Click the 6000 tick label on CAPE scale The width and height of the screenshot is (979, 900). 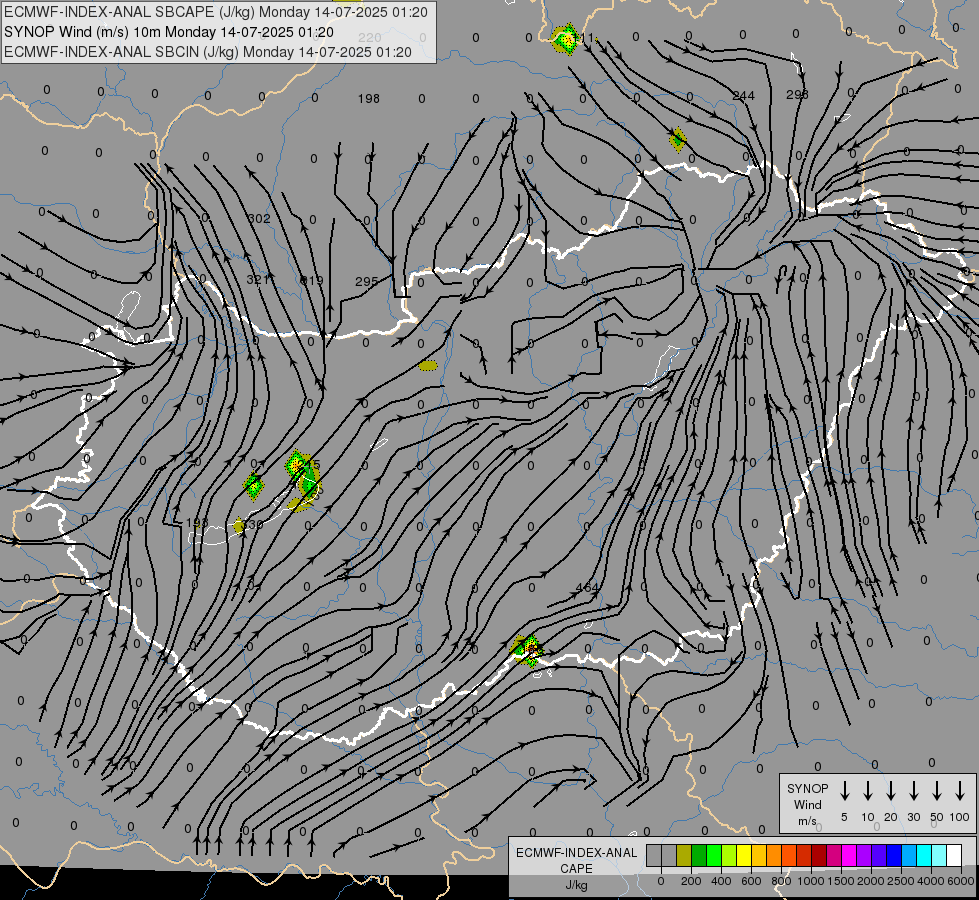961,881
